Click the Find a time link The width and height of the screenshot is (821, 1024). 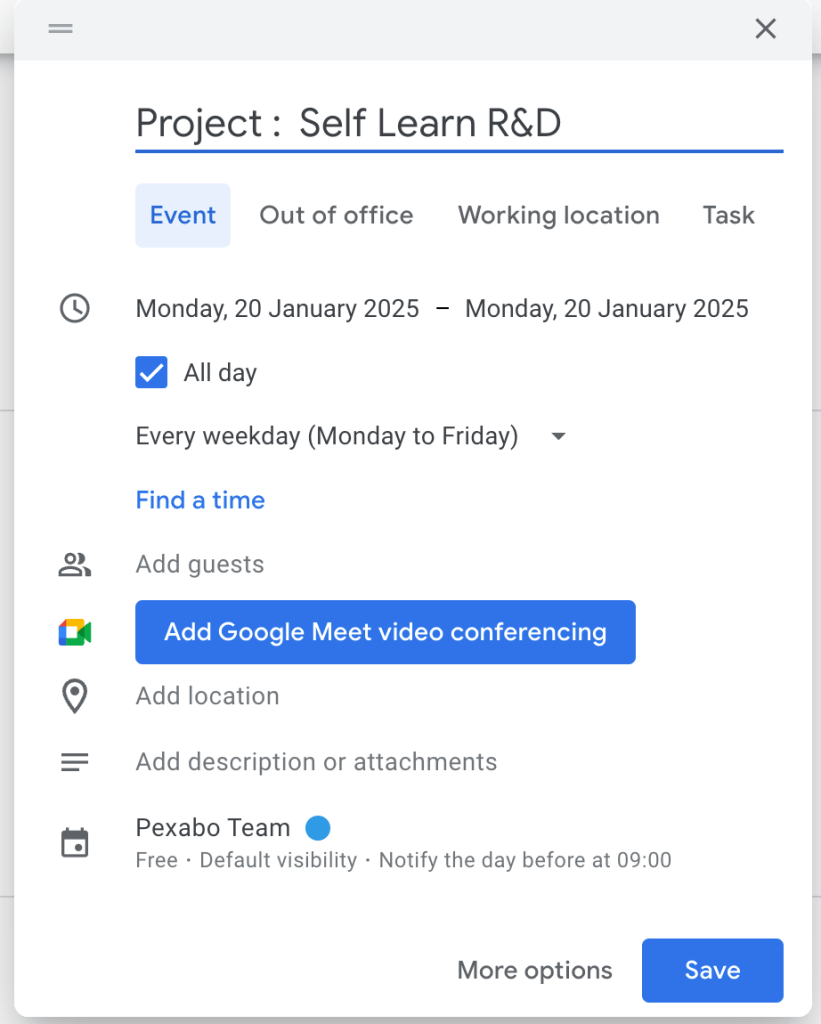tap(201, 500)
